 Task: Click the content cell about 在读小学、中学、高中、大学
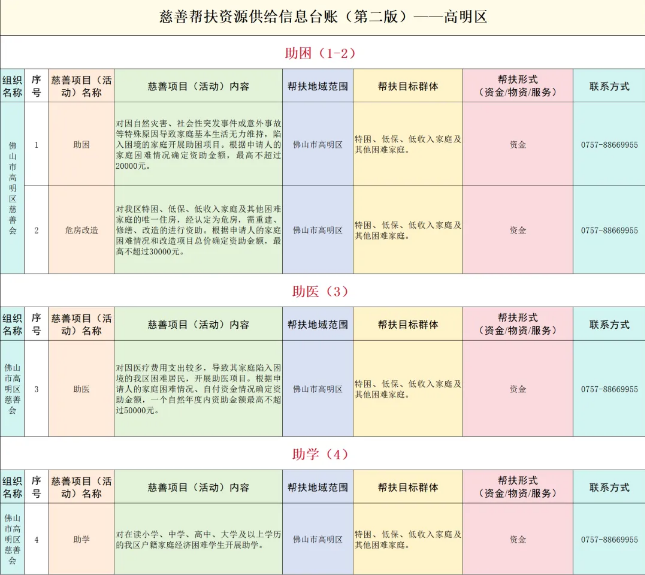point(199,539)
